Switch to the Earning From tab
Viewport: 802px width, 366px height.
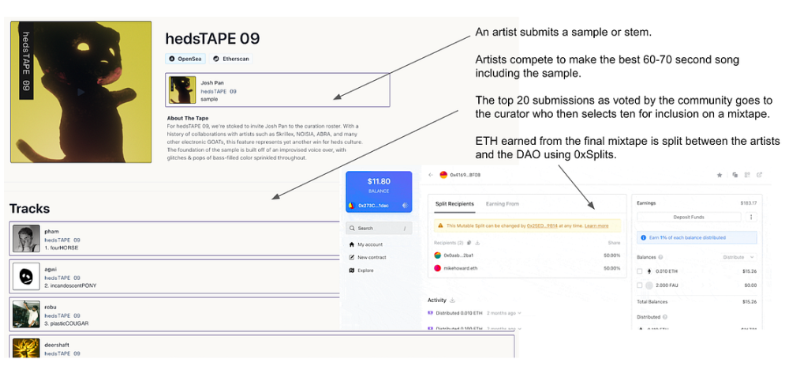(x=502, y=204)
